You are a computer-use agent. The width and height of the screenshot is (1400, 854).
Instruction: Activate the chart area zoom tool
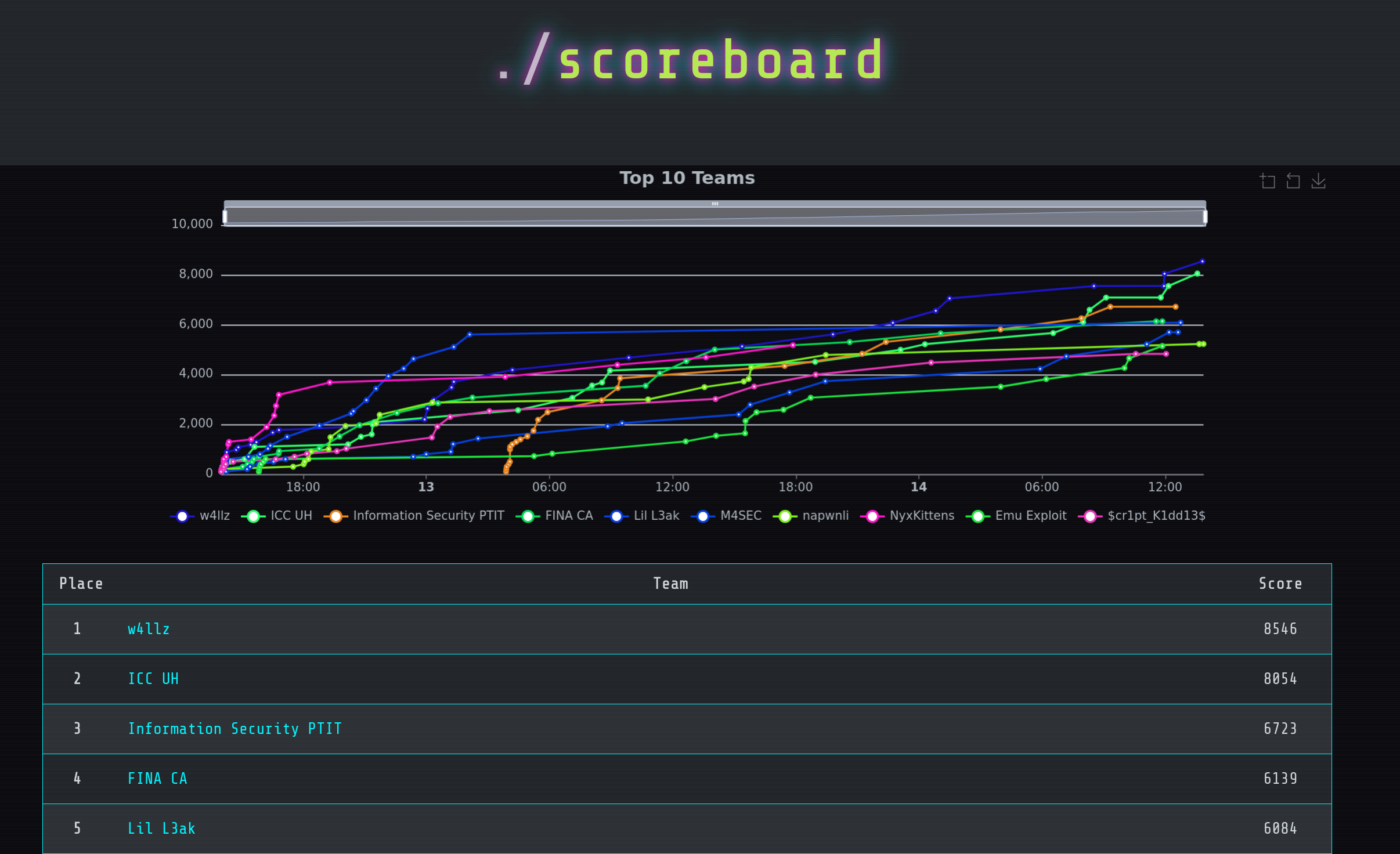coord(1268,181)
